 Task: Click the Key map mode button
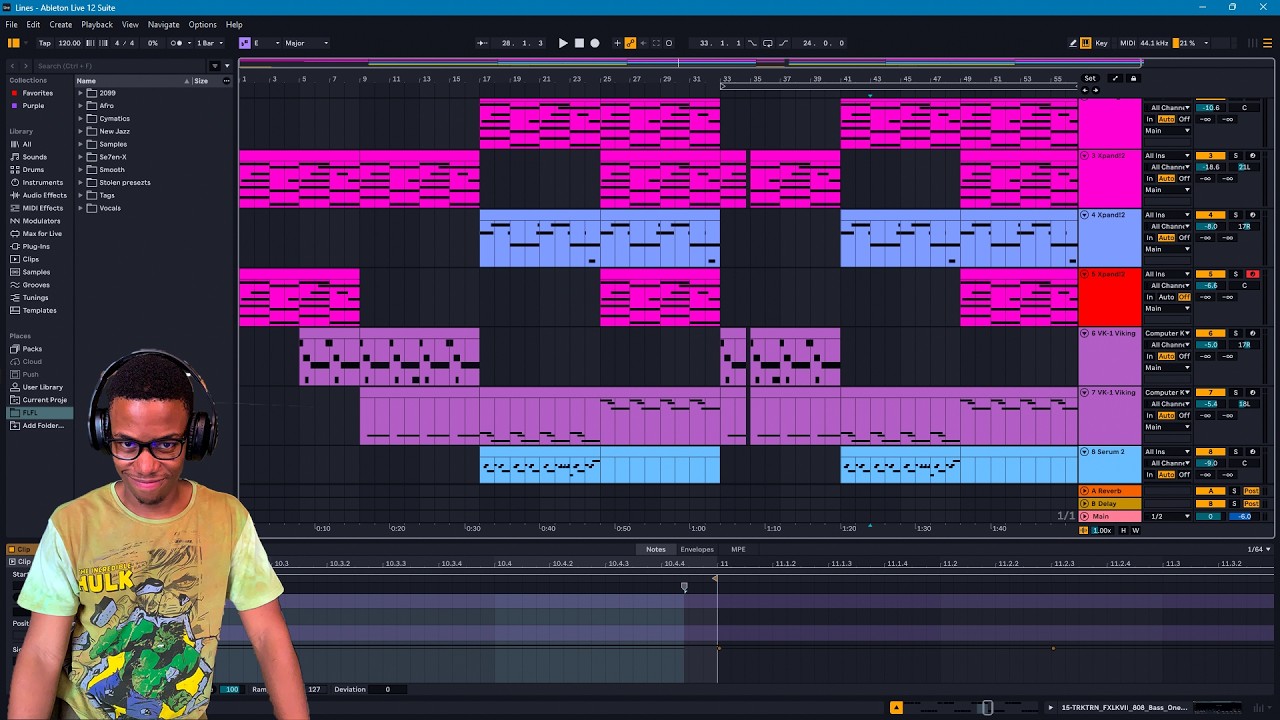point(1102,43)
